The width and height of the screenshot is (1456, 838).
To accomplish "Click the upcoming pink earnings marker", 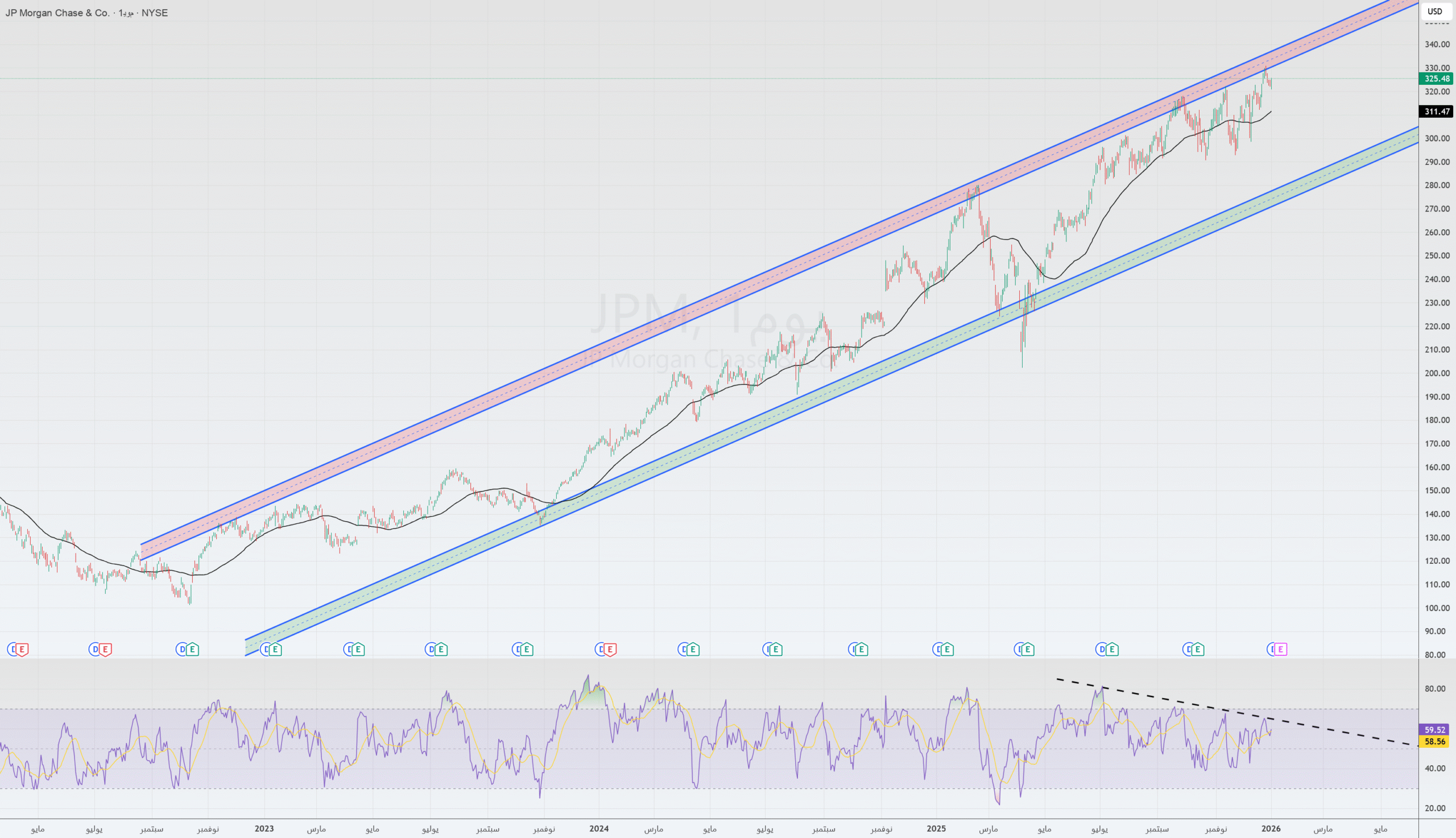I will click(1281, 649).
